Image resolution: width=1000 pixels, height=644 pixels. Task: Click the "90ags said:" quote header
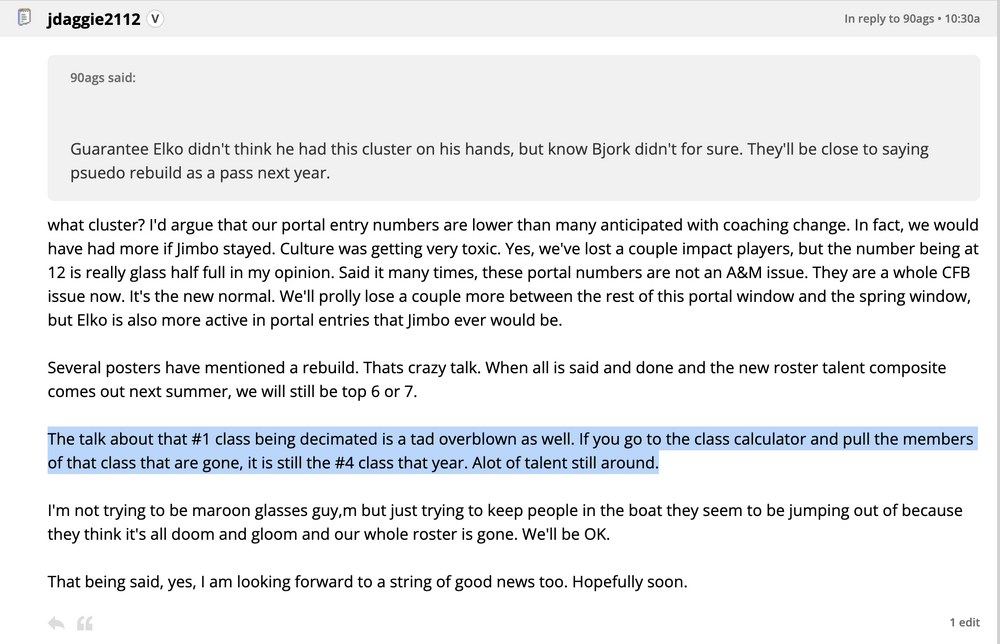click(103, 78)
